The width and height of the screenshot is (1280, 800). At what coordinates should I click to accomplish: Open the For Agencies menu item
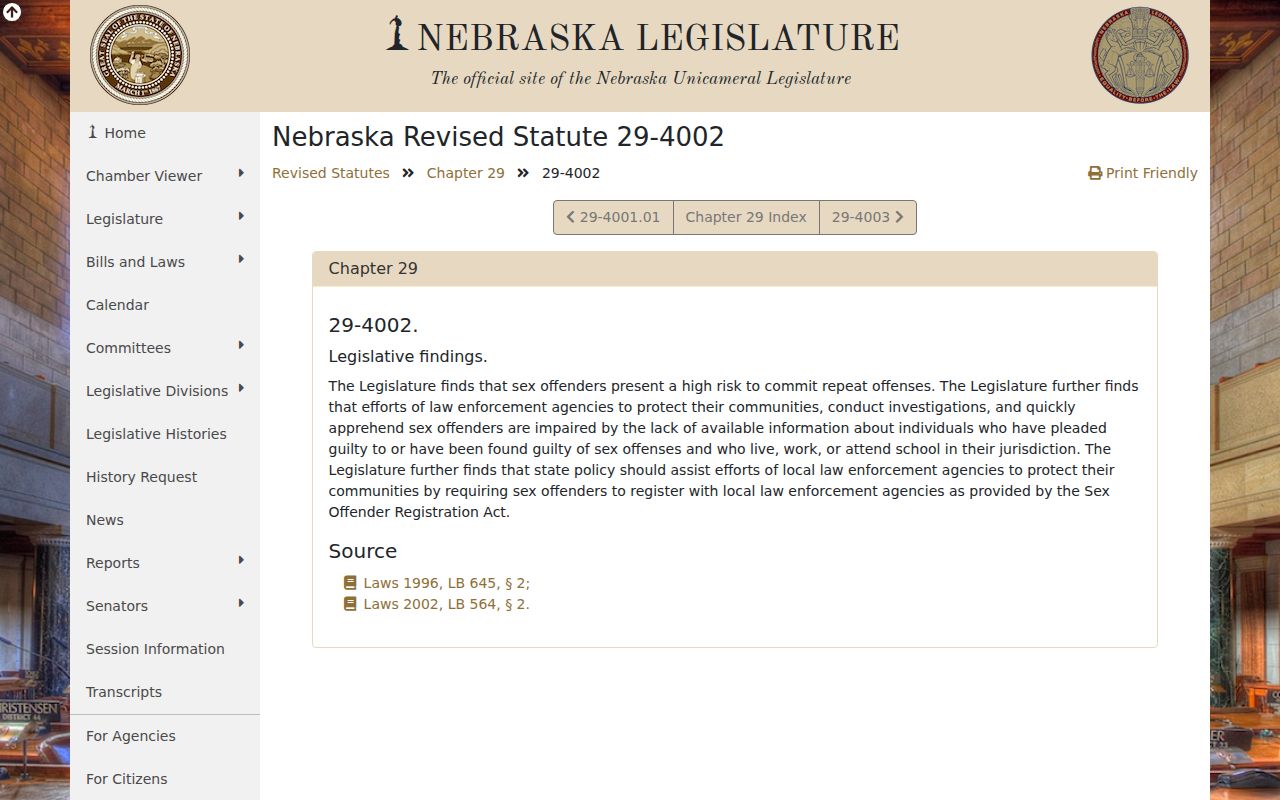(165, 736)
